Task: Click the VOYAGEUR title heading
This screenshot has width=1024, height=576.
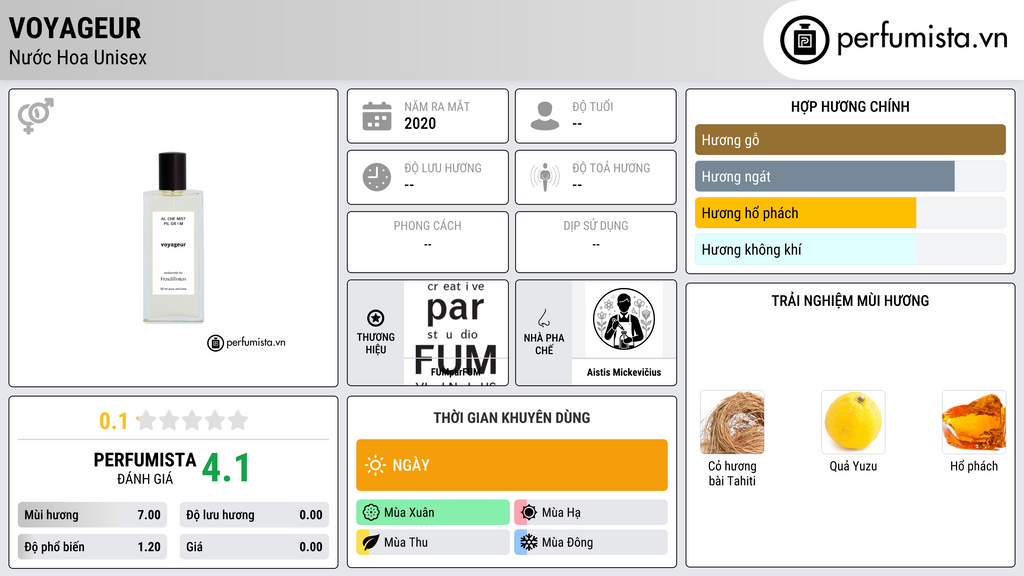Action: tap(74, 28)
